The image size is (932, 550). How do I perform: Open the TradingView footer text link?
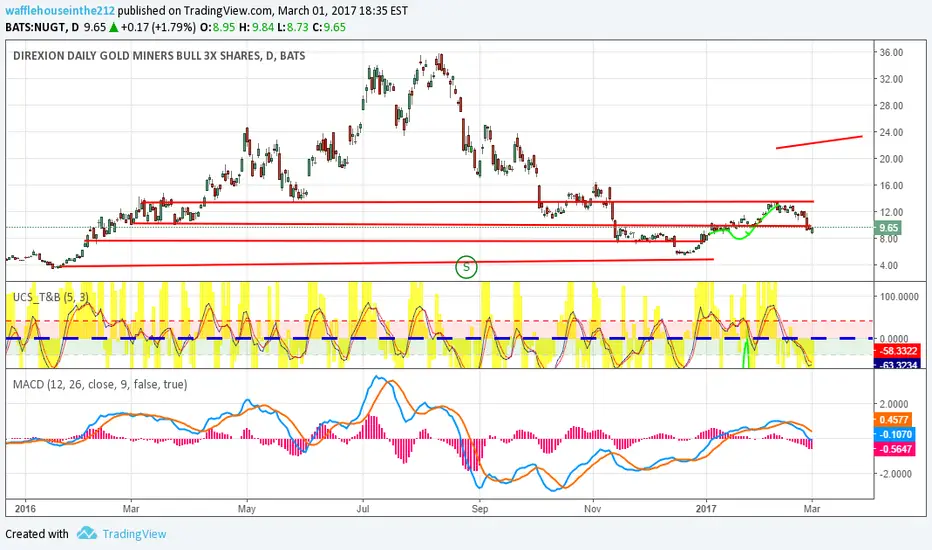(x=134, y=534)
